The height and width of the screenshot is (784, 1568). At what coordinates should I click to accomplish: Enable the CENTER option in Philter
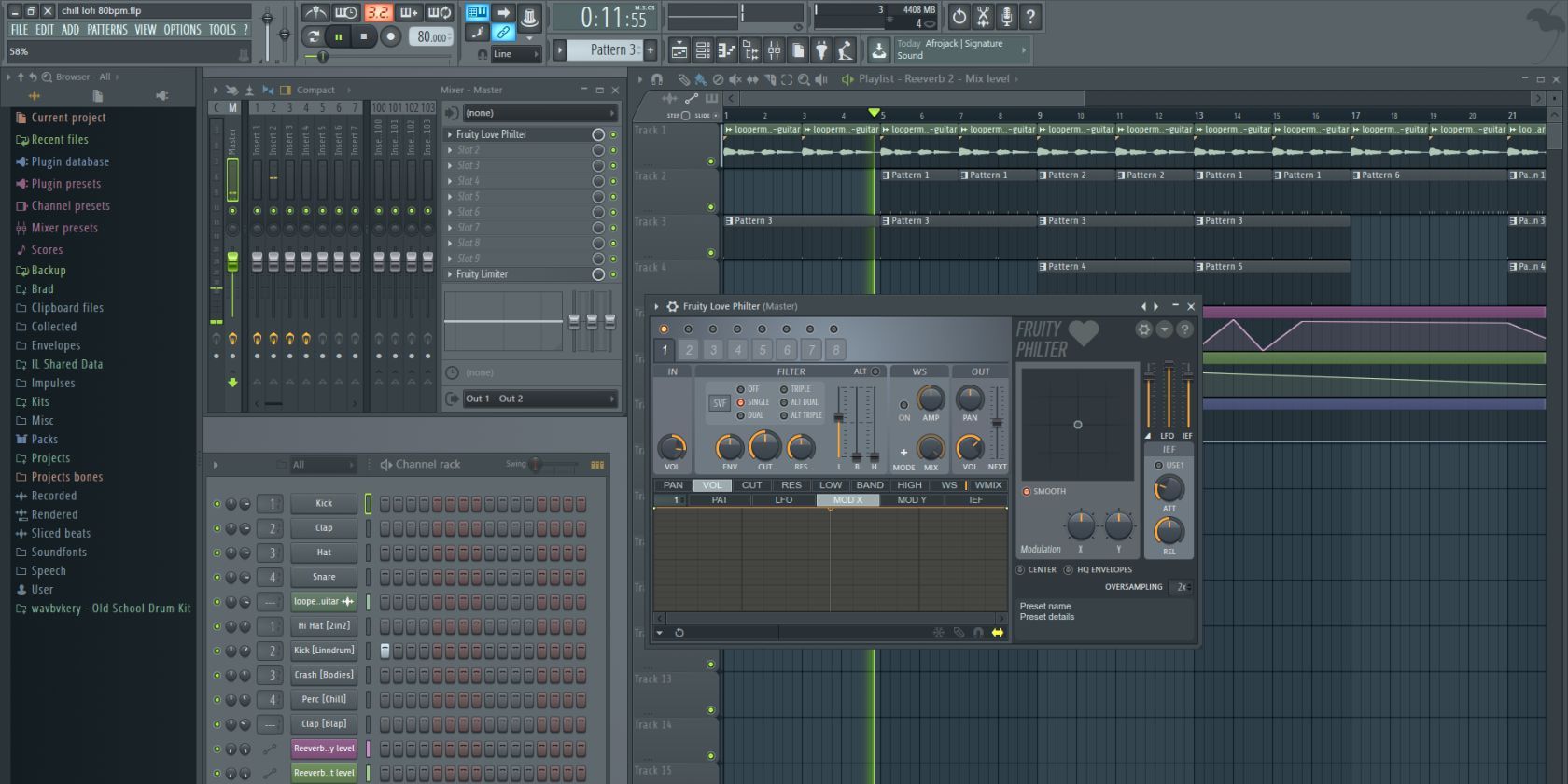click(x=1020, y=569)
